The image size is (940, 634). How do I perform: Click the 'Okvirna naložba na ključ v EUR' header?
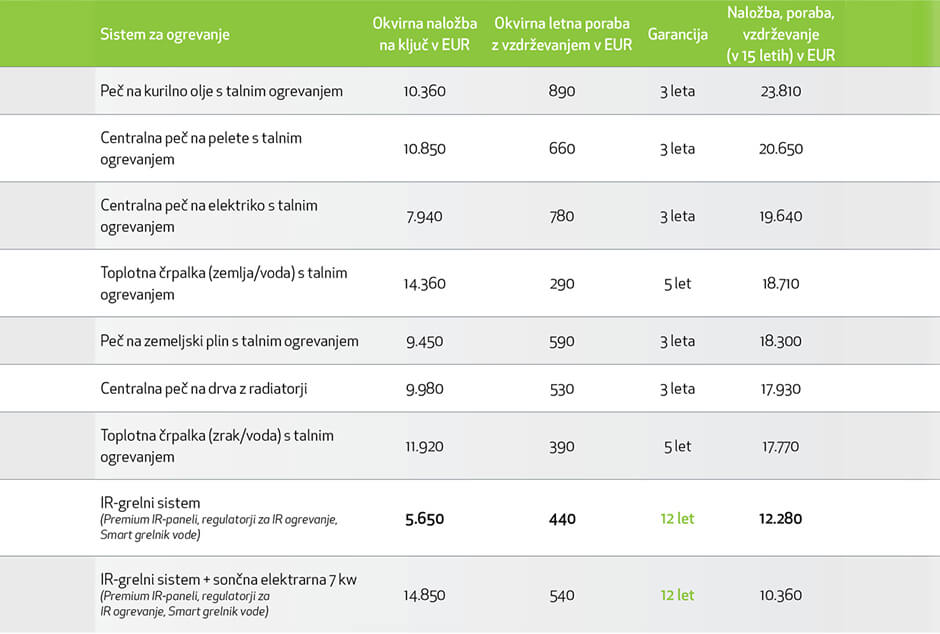425,34
